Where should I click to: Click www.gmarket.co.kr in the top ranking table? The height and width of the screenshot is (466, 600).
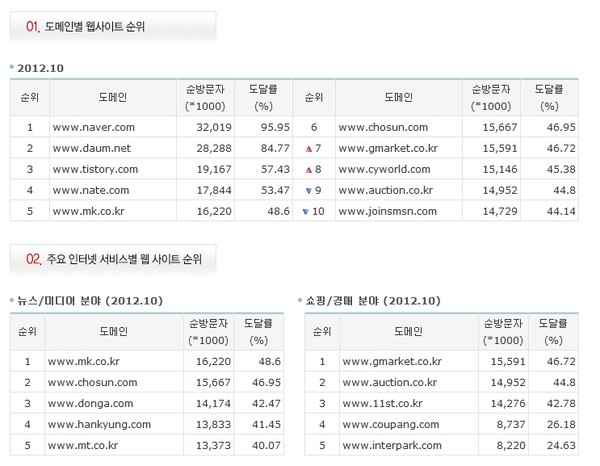(388, 148)
